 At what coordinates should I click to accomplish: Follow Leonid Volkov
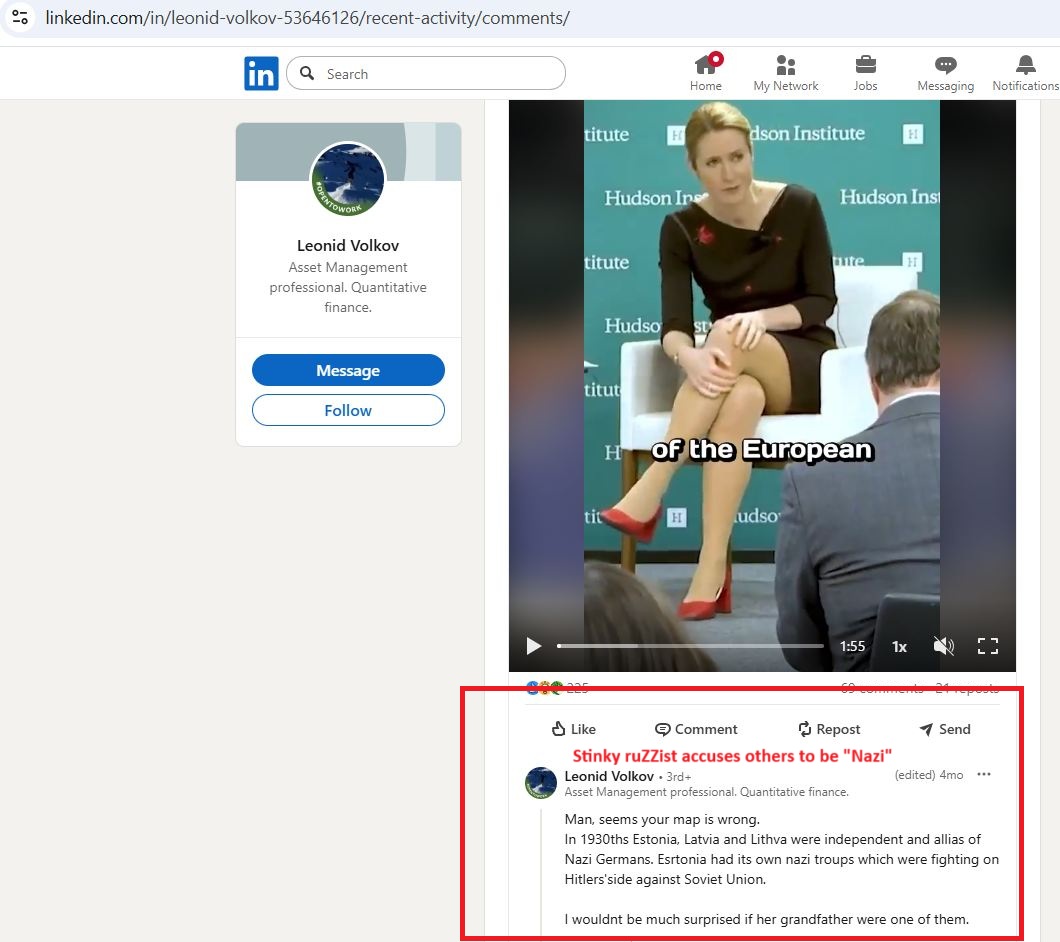(348, 410)
